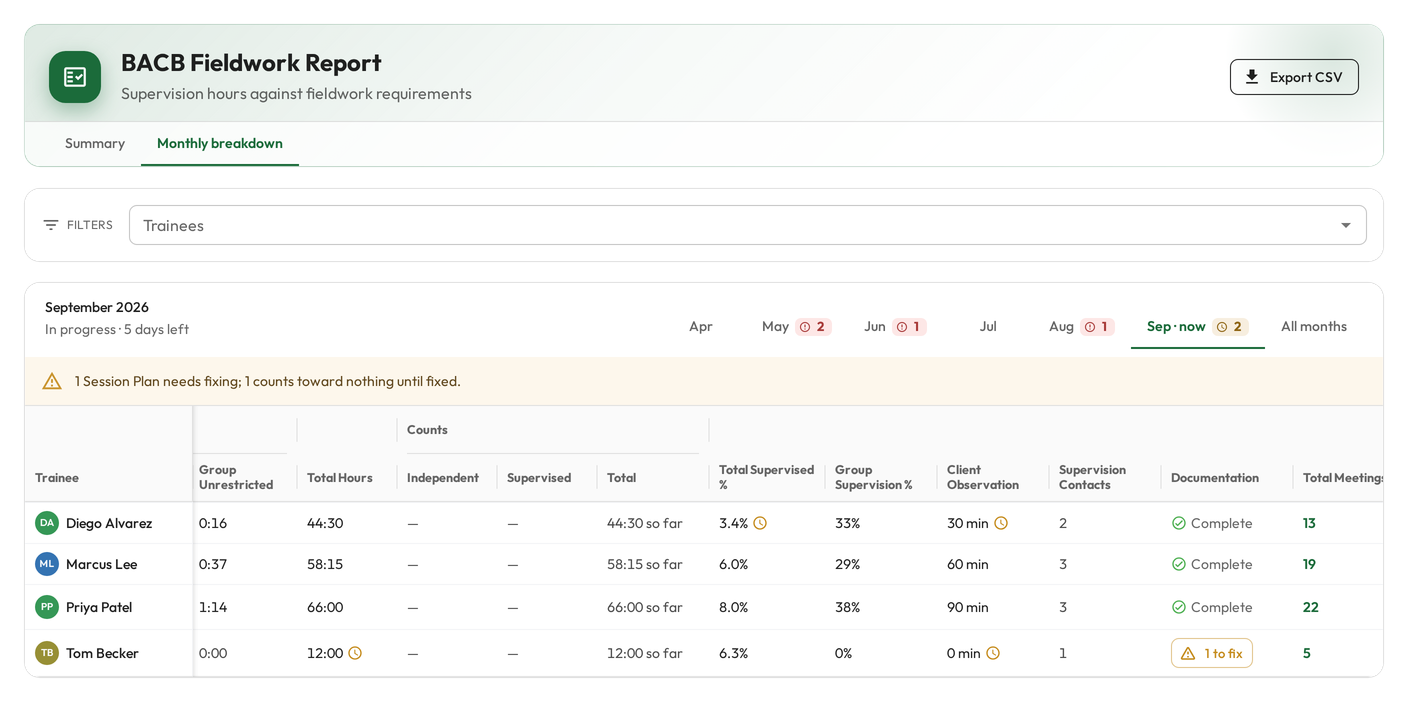Click the green check icon in Diego's Documentation cell

click(x=1179, y=523)
